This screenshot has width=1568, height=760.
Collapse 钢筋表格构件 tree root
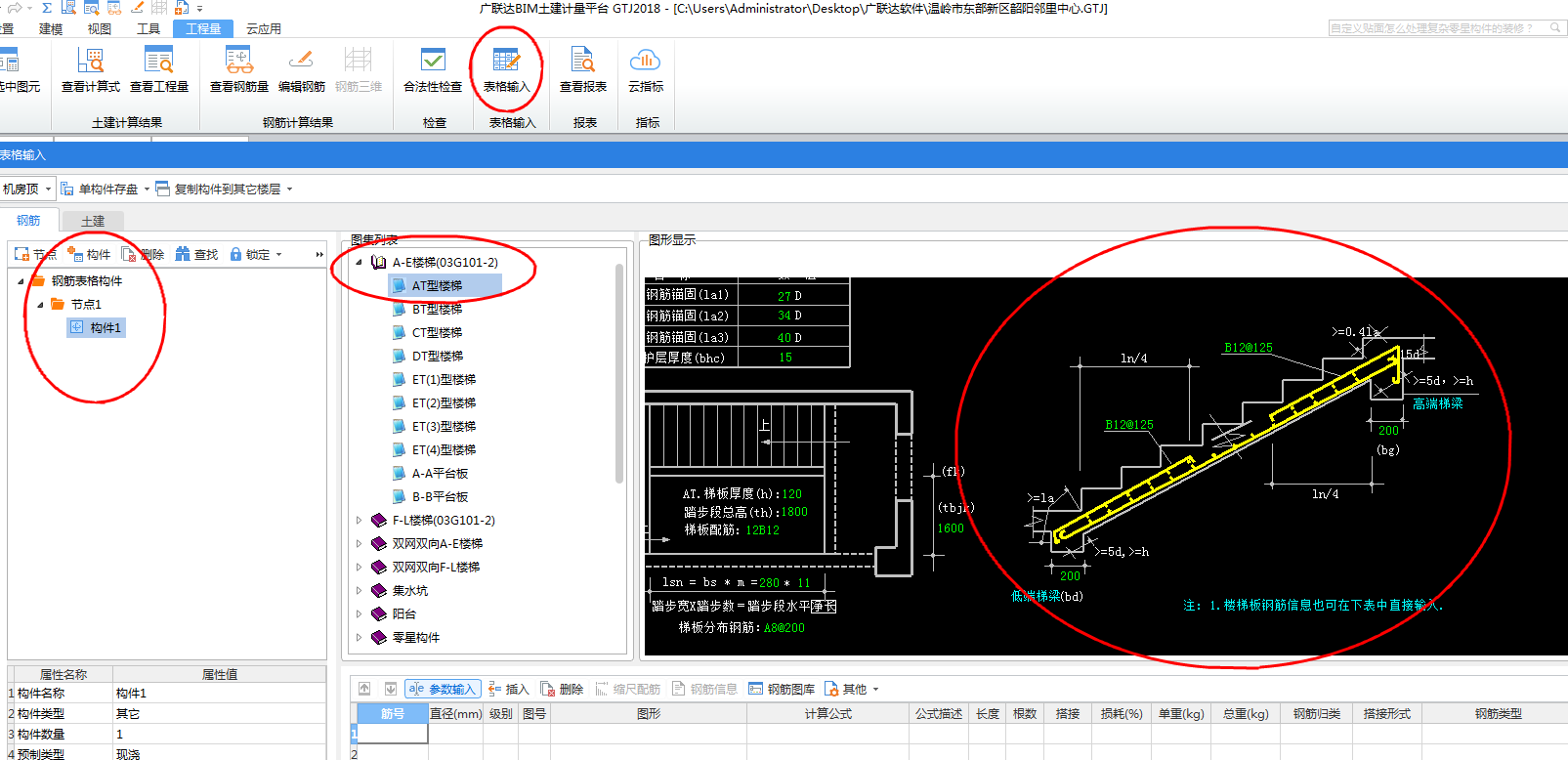21,281
